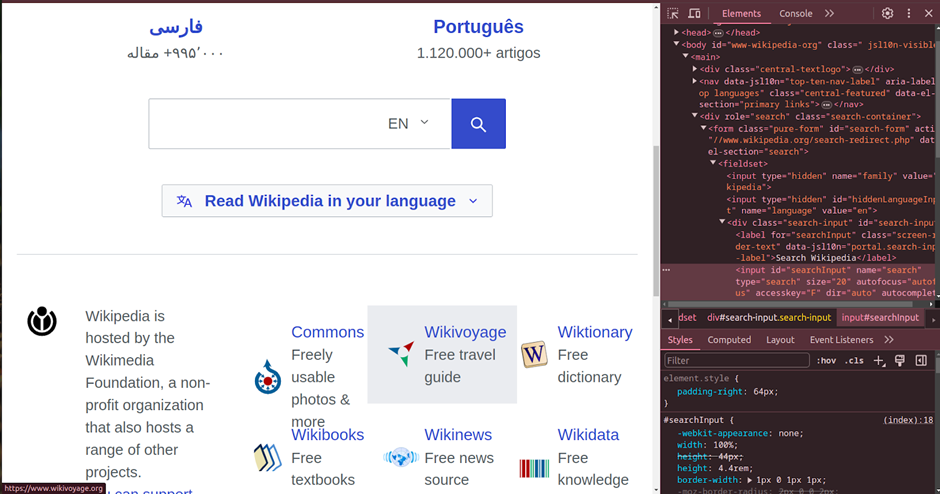
Task: Toggle the device toolbar icon
Action: coord(694,13)
